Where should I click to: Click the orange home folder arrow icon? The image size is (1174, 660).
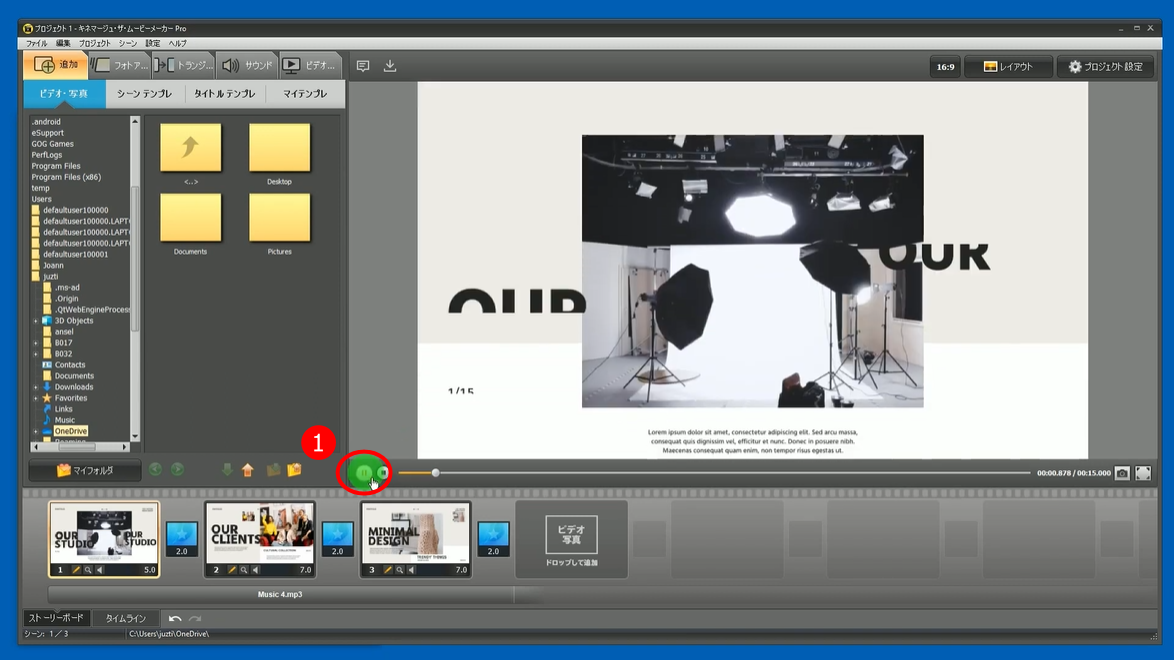tap(248, 470)
